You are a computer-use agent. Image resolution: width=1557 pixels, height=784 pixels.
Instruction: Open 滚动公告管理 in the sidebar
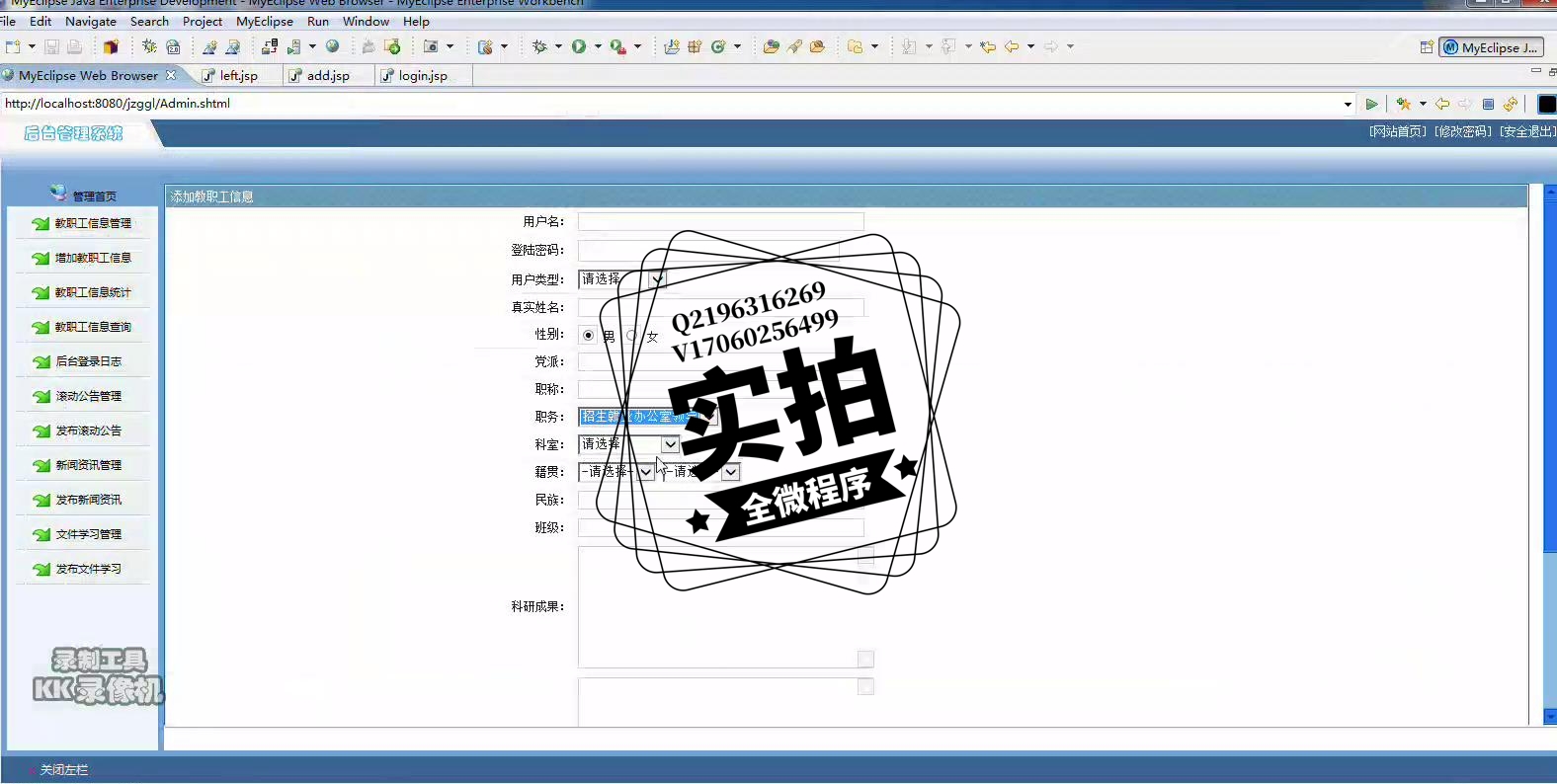click(89, 396)
